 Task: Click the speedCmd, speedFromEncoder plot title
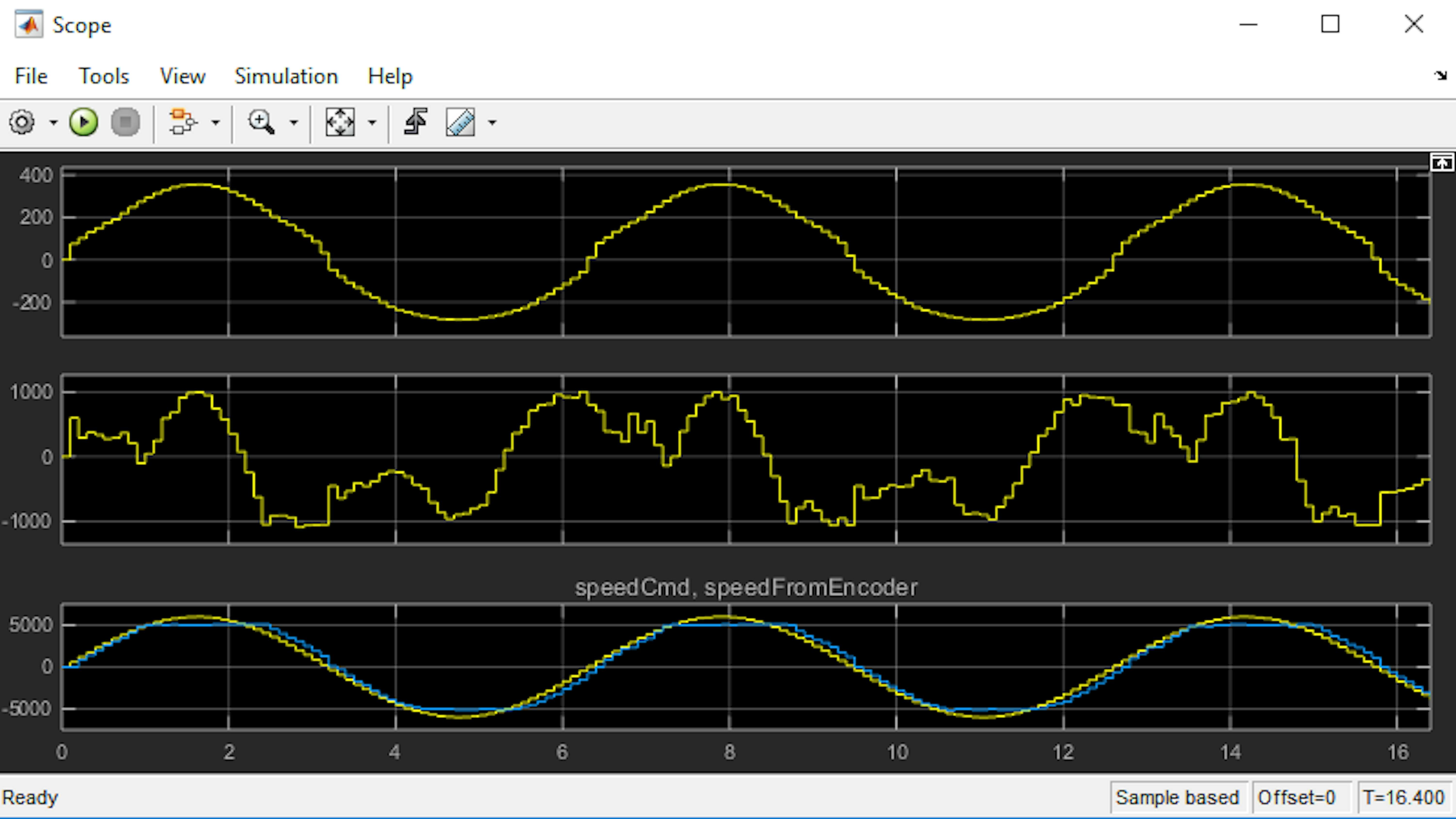(x=746, y=588)
